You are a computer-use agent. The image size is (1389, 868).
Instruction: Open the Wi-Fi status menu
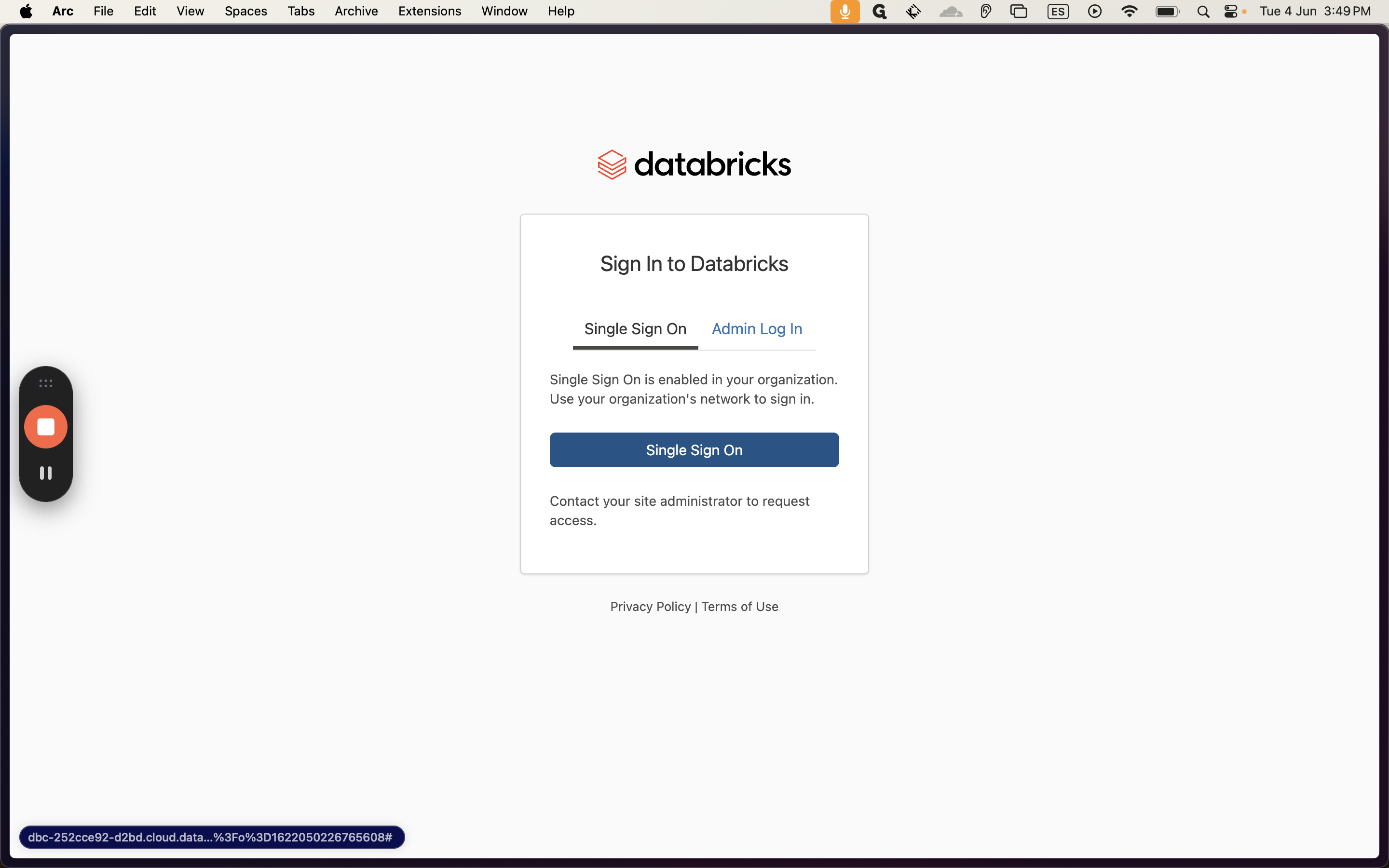[1129, 11]
